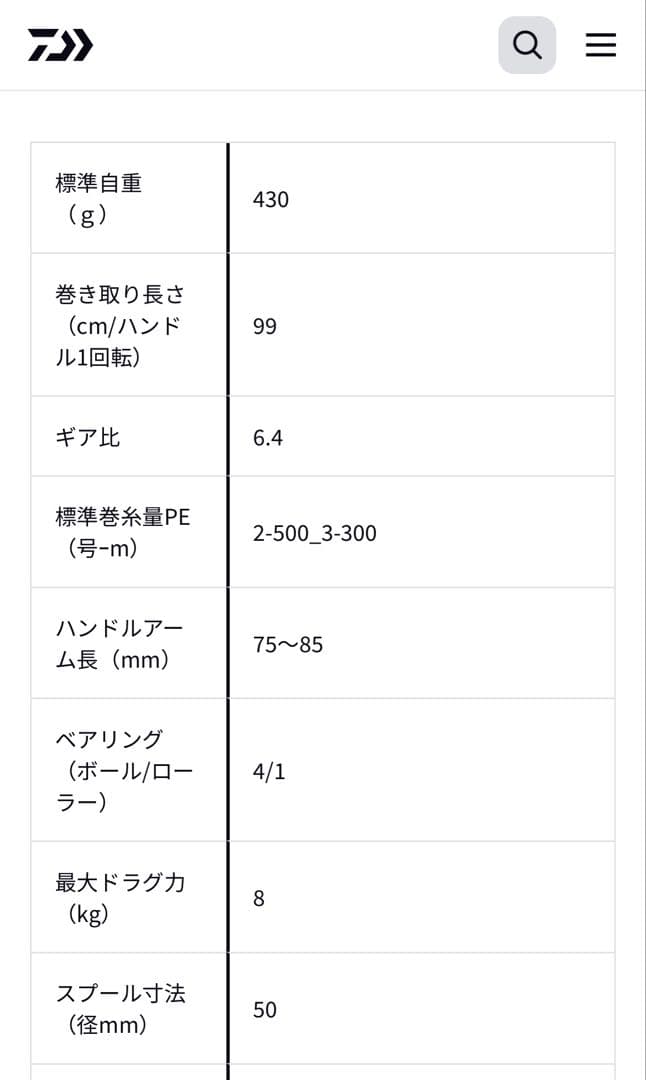Select the 75〜85 value cell

tap(290, 644)
